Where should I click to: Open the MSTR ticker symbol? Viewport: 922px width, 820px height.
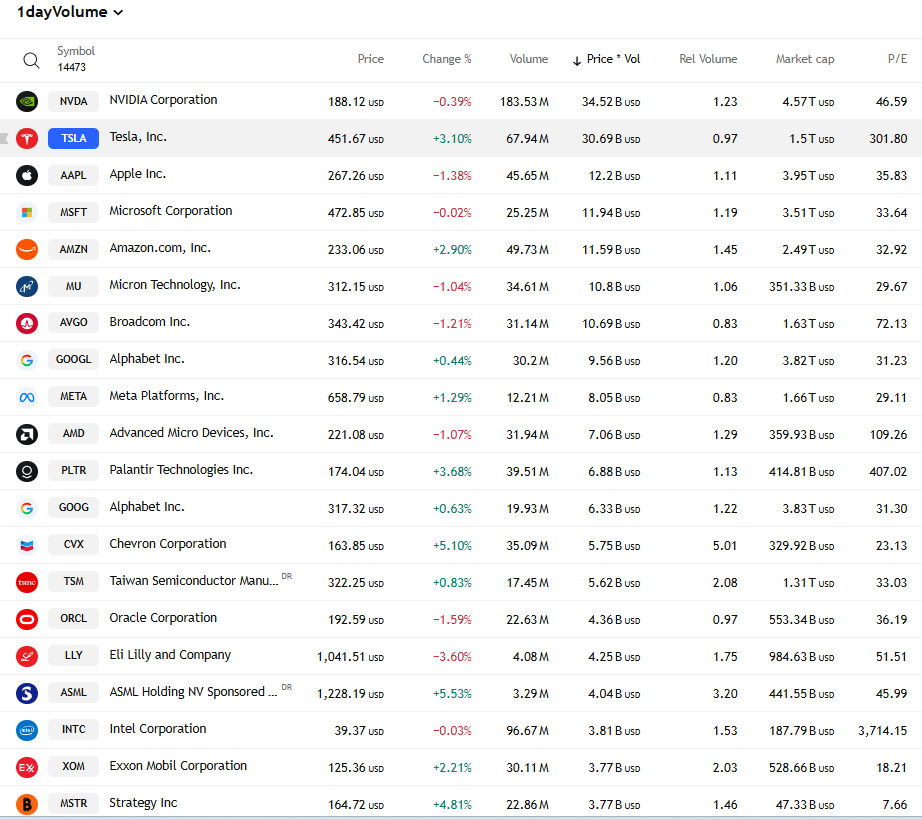[74, 804]
